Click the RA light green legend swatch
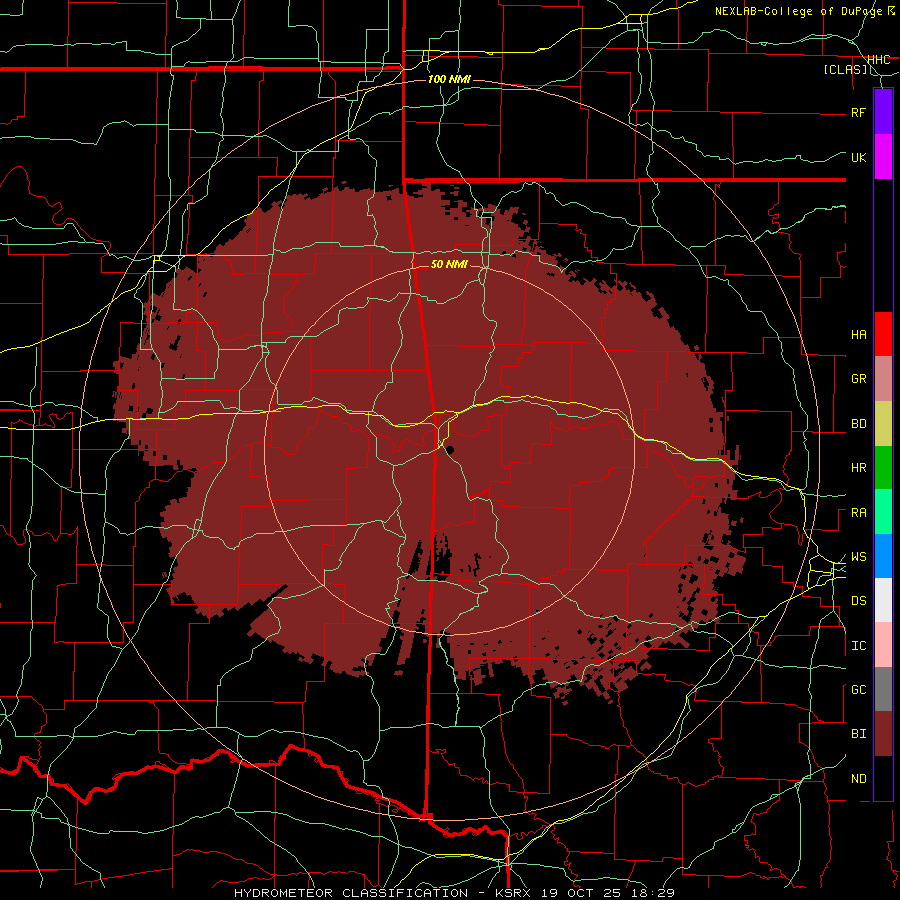900x900 pixels. tap(883, 512)
